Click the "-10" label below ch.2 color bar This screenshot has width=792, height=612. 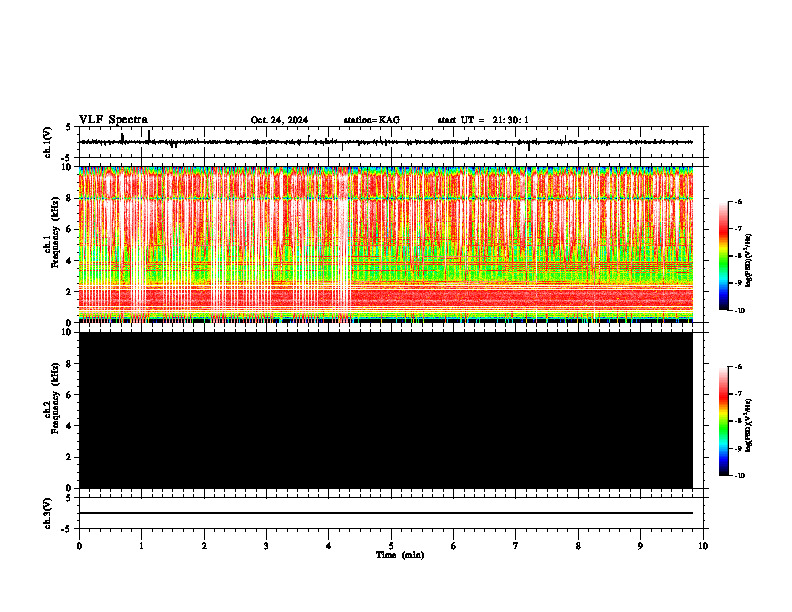[x=739, y=476]
